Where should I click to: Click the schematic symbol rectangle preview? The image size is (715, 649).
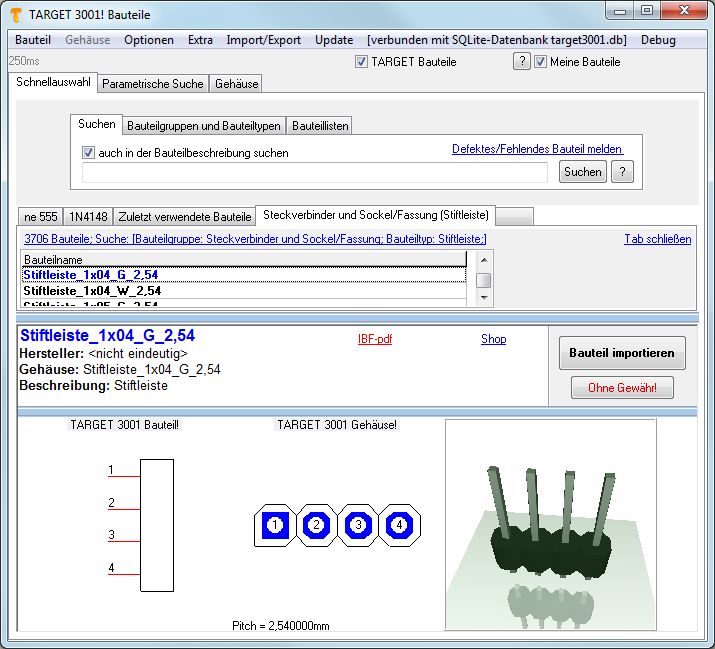[157, 524]
